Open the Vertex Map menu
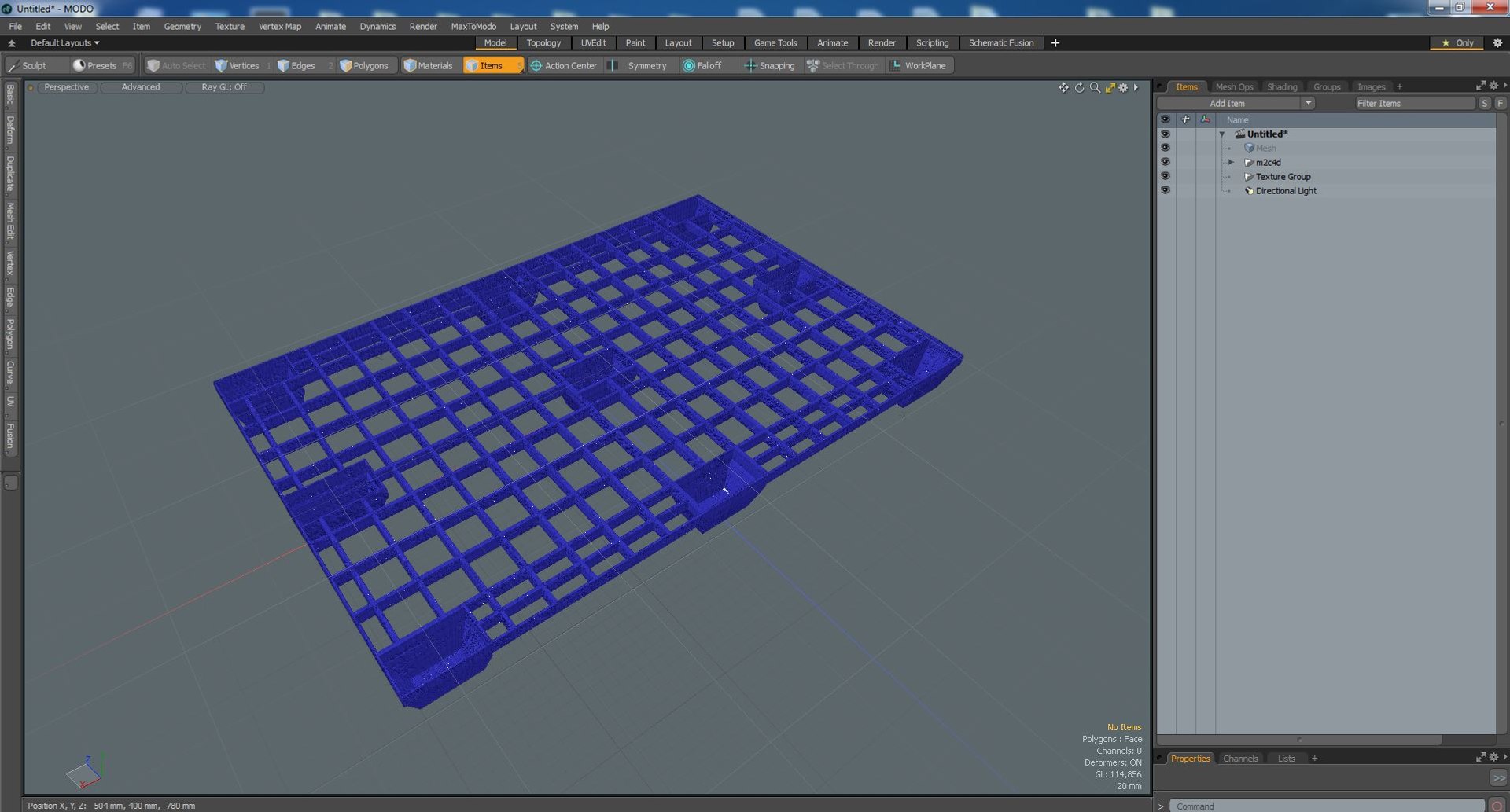1510x812 pixels. 280,26
